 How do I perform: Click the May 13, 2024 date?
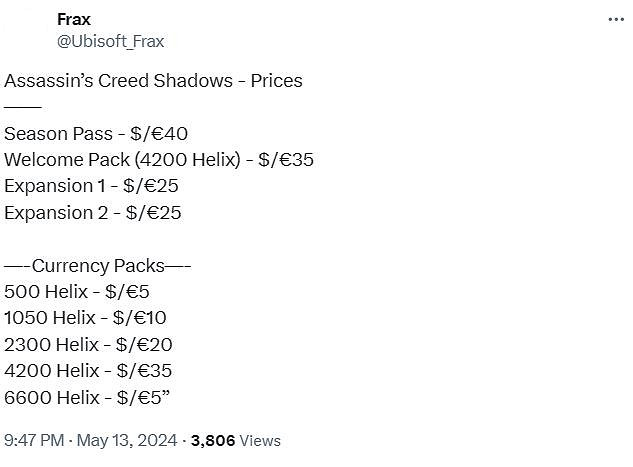pyautogui.click(x=127, y=440)
